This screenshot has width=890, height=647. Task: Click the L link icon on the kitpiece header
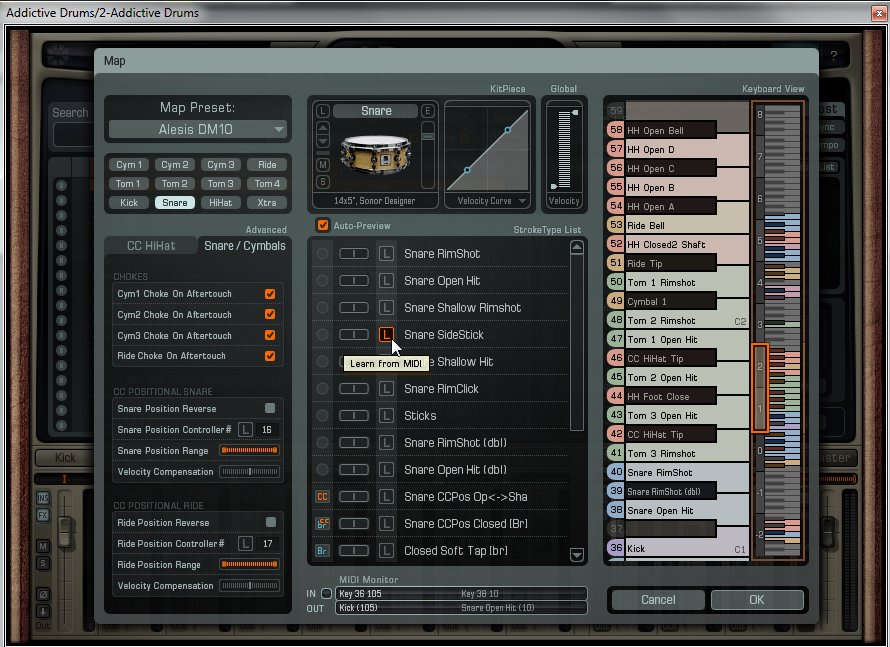[x=322, y=111]
